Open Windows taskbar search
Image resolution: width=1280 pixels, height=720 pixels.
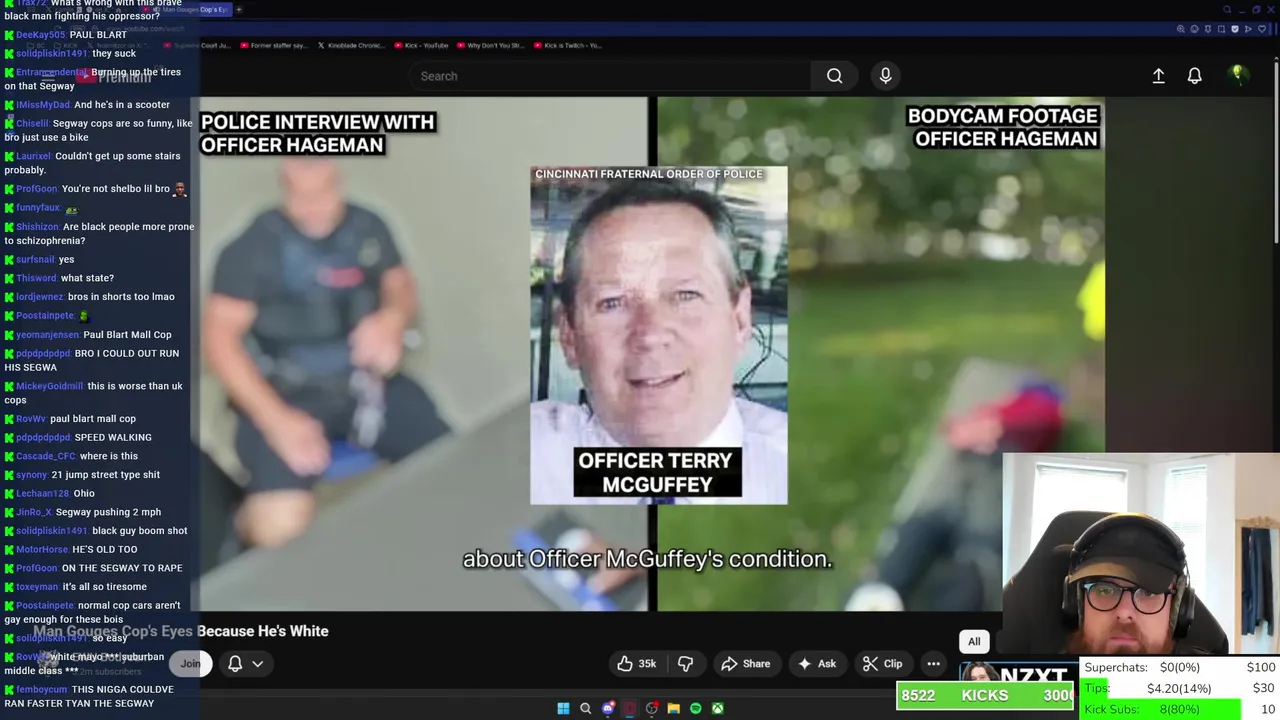pos(586,708)
